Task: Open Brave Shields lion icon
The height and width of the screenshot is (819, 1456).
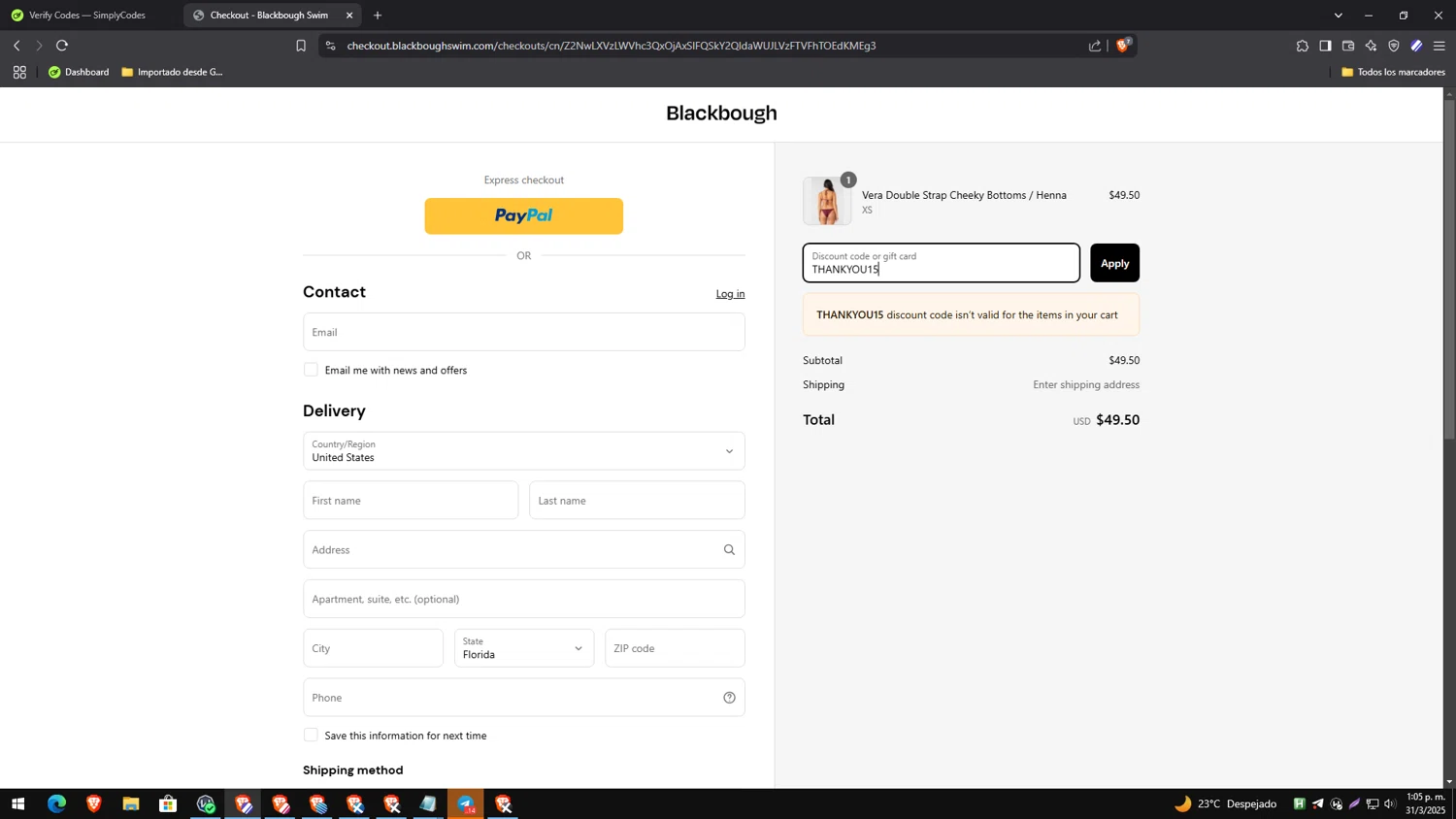Action: tap(1123, 46)
